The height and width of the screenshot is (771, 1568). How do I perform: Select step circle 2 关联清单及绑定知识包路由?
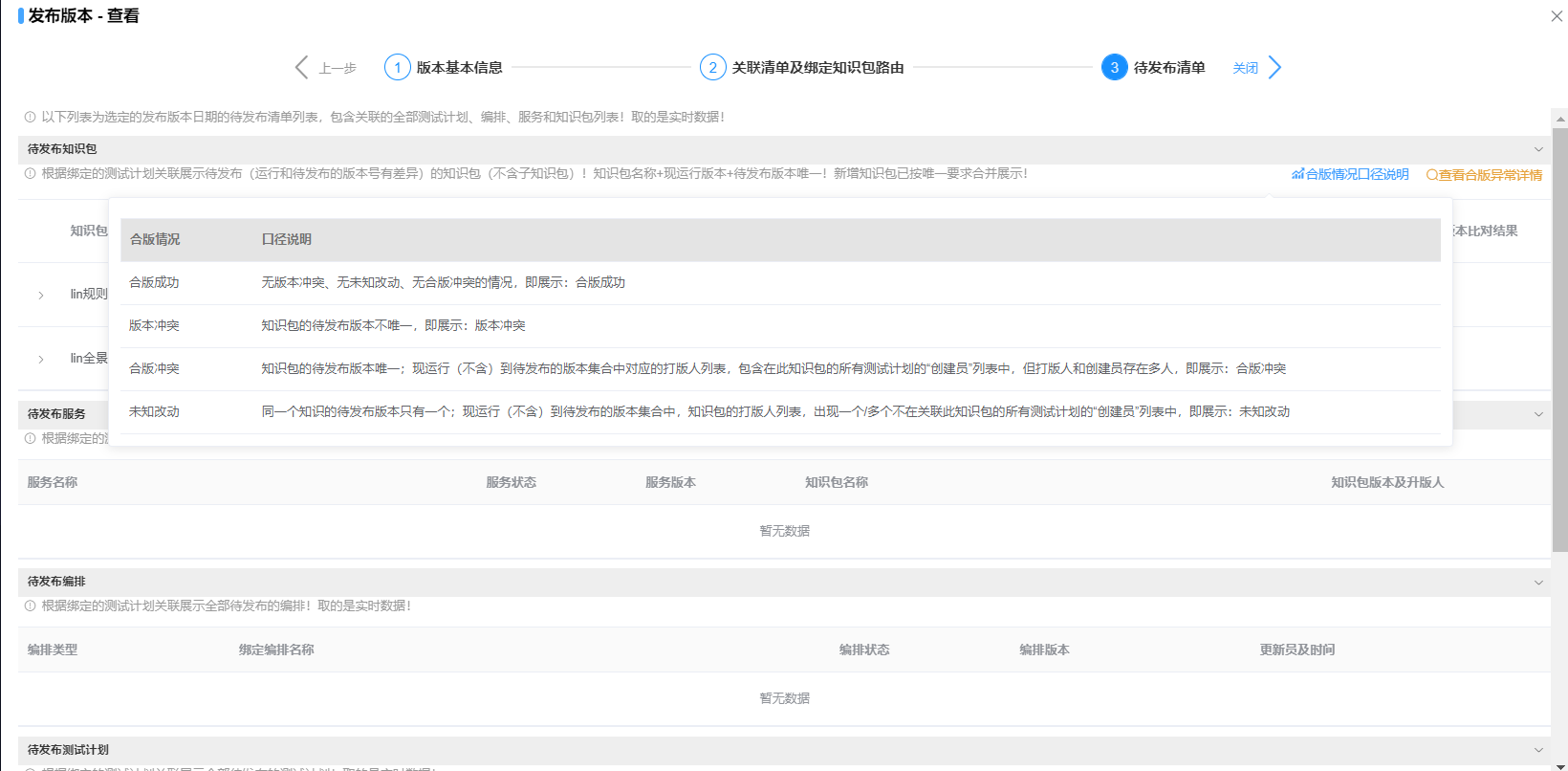pos(713,67)
